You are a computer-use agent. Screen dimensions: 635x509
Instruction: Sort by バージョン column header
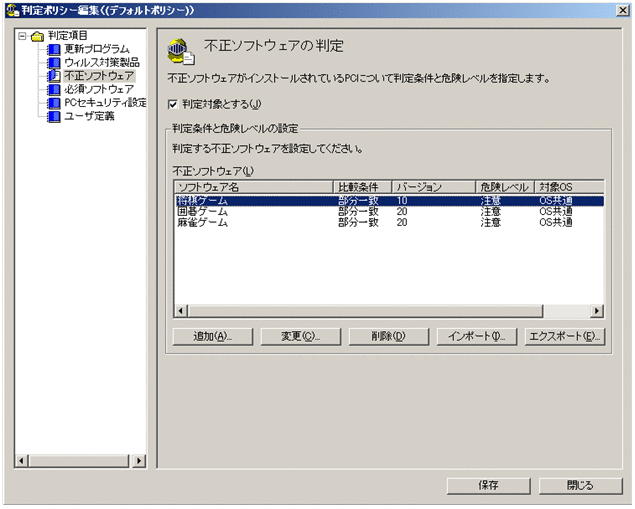tap(434, 187)
